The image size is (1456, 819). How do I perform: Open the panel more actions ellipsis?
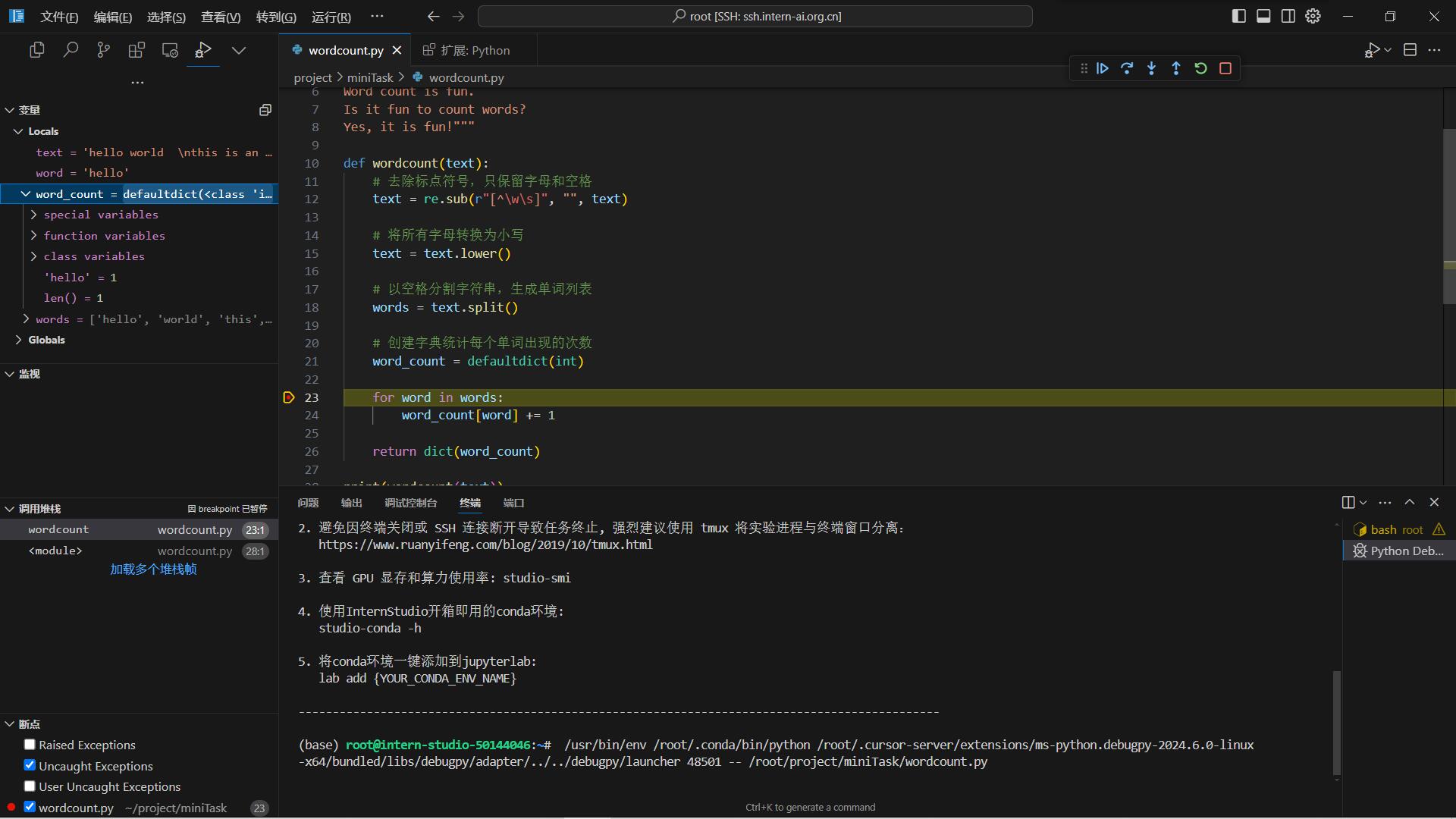1385,503
